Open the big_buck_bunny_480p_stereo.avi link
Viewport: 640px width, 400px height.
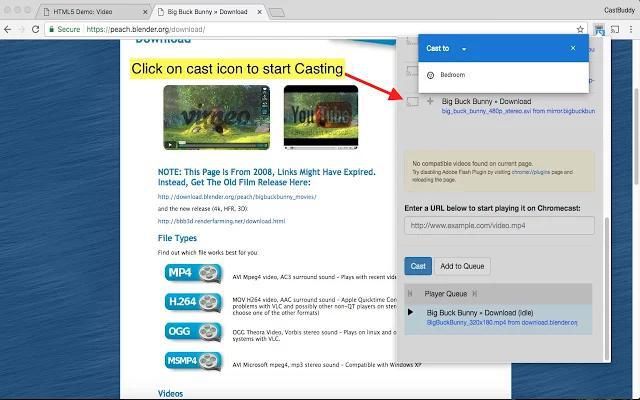518,111
